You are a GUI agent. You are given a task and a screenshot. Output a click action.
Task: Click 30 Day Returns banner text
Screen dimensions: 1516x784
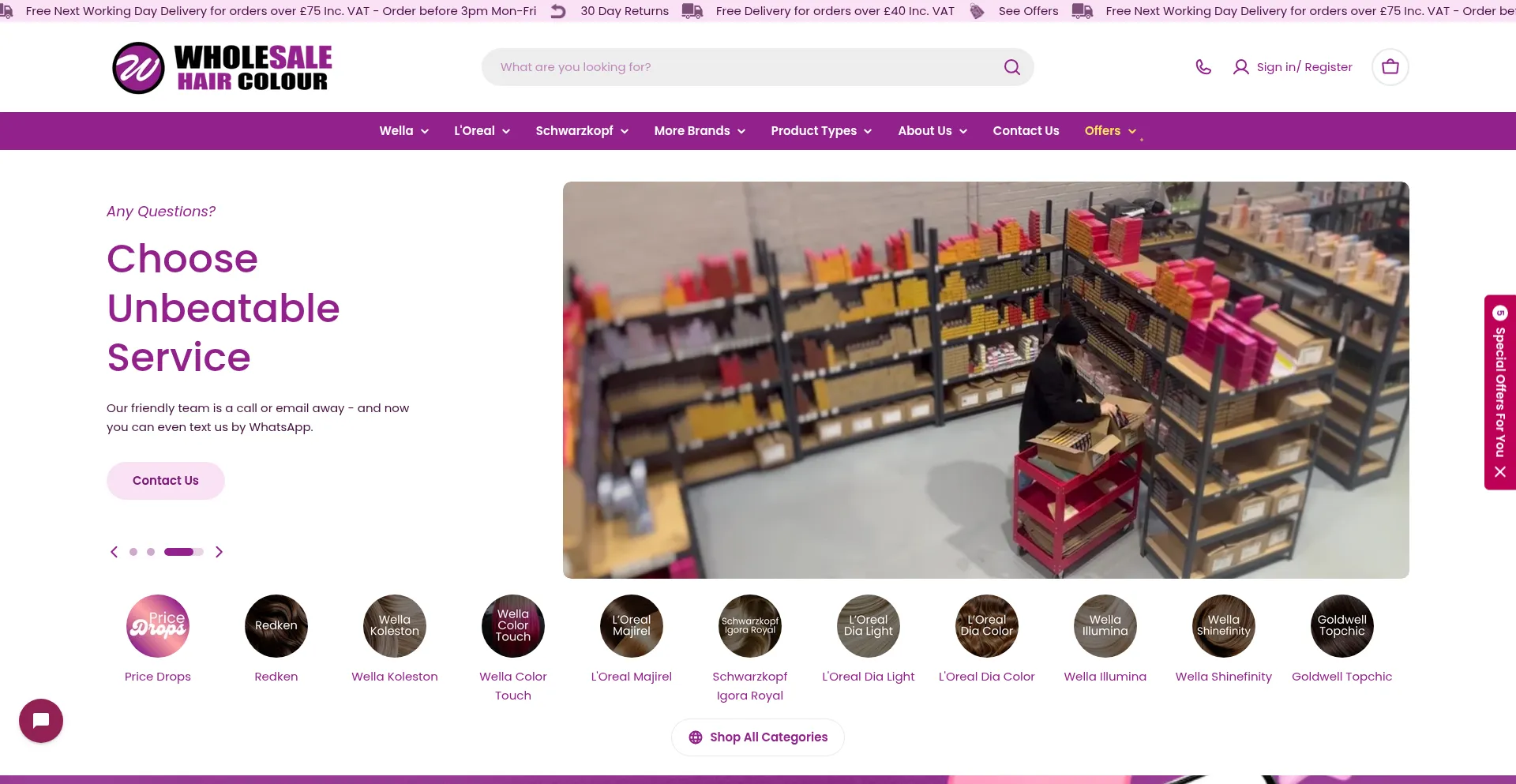click(x=624, y=11)
